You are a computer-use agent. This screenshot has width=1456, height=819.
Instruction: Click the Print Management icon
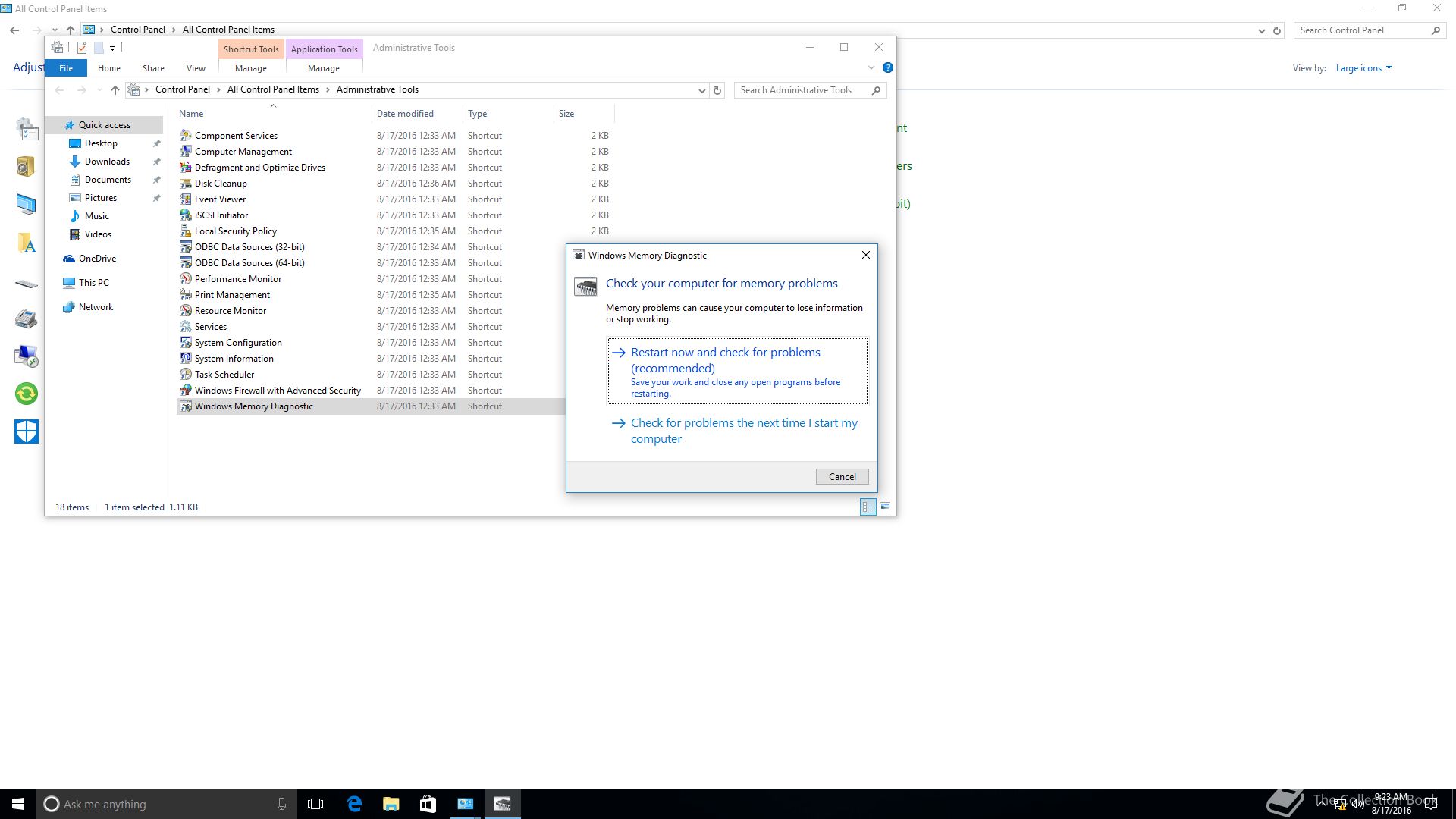pos(185,294)
